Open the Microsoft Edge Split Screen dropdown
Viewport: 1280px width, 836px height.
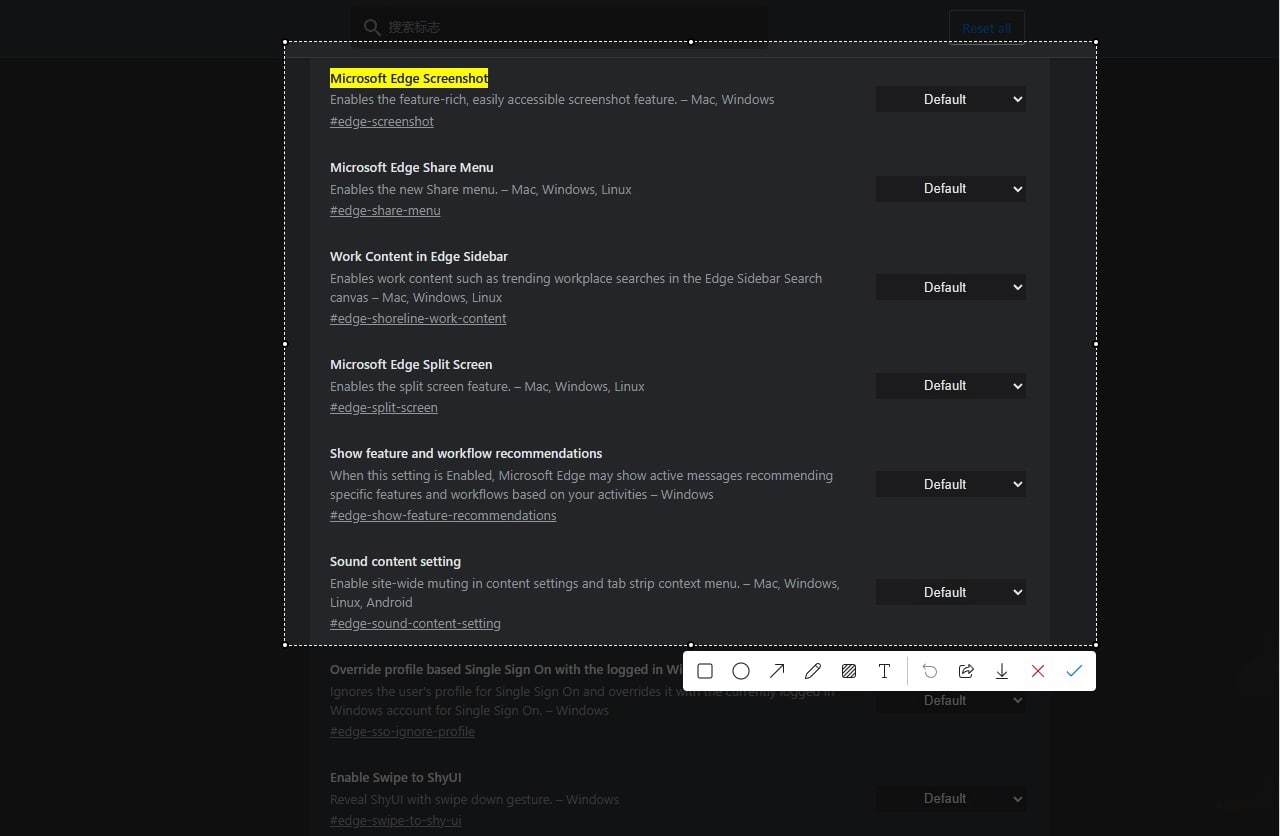coord(951,385)
